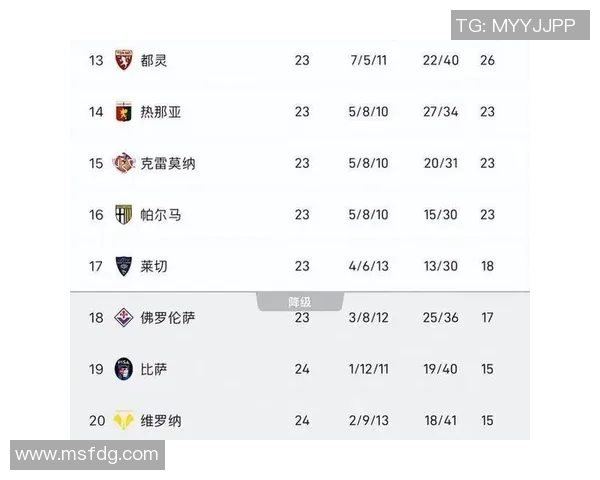
Task: Click 帕尔马's 5/8/10 record cell
Action: coord(368,214)
